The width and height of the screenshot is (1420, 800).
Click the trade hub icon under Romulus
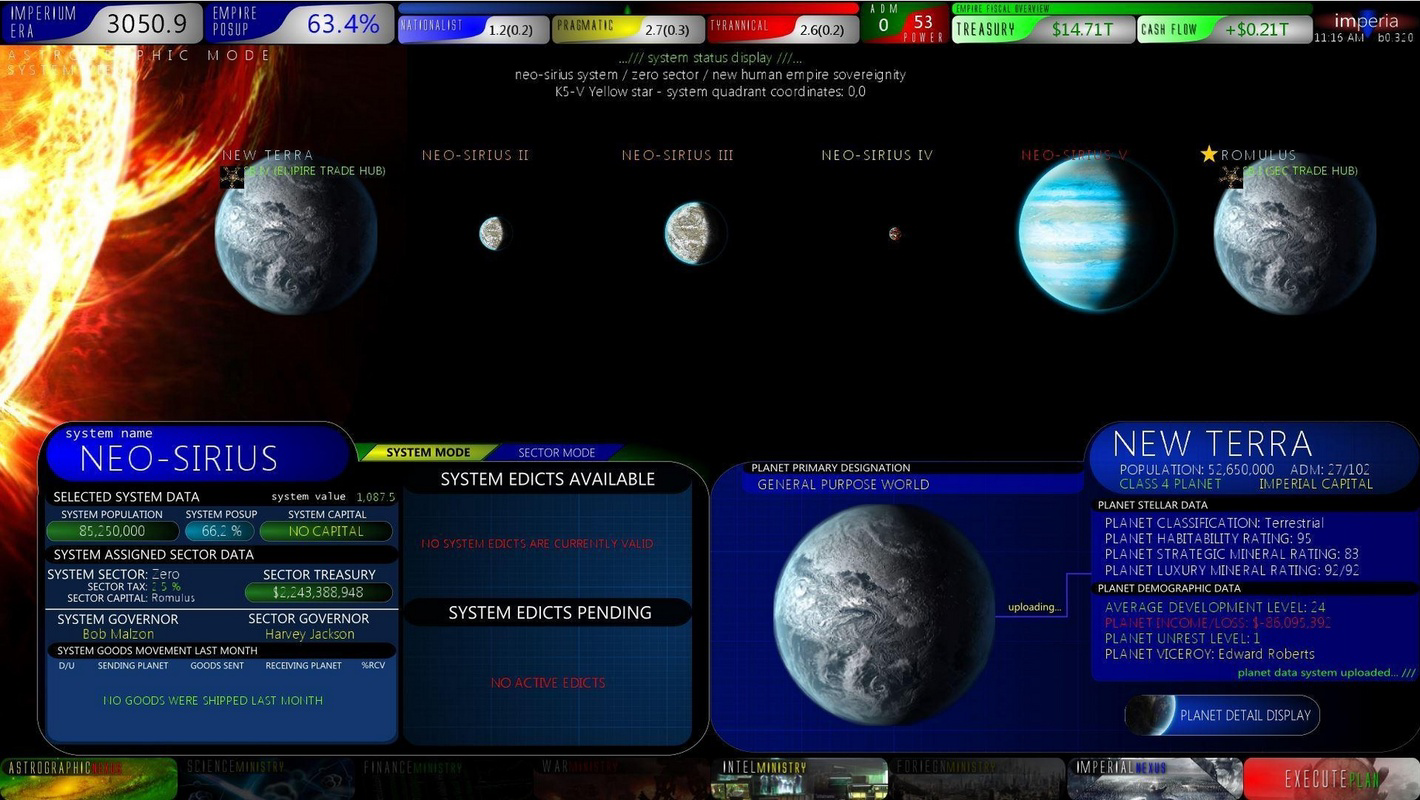(1230, 177)
